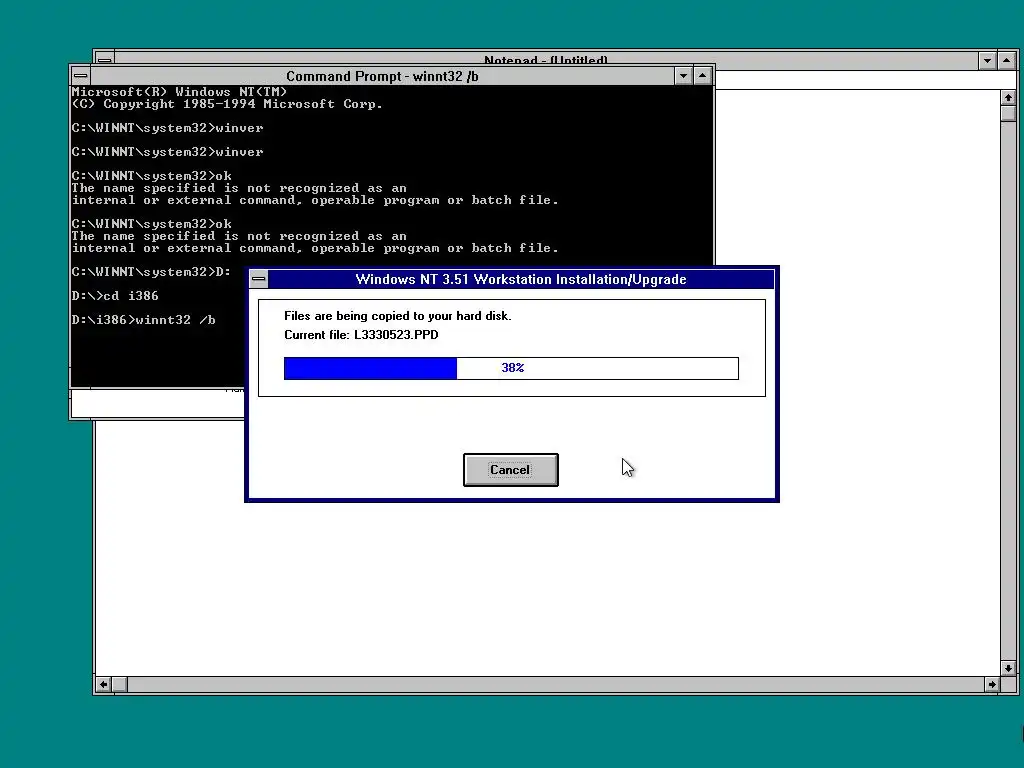
Task: Click Notepad horizontal scrollbar right arrow
Action: click(x=992, y=684)
